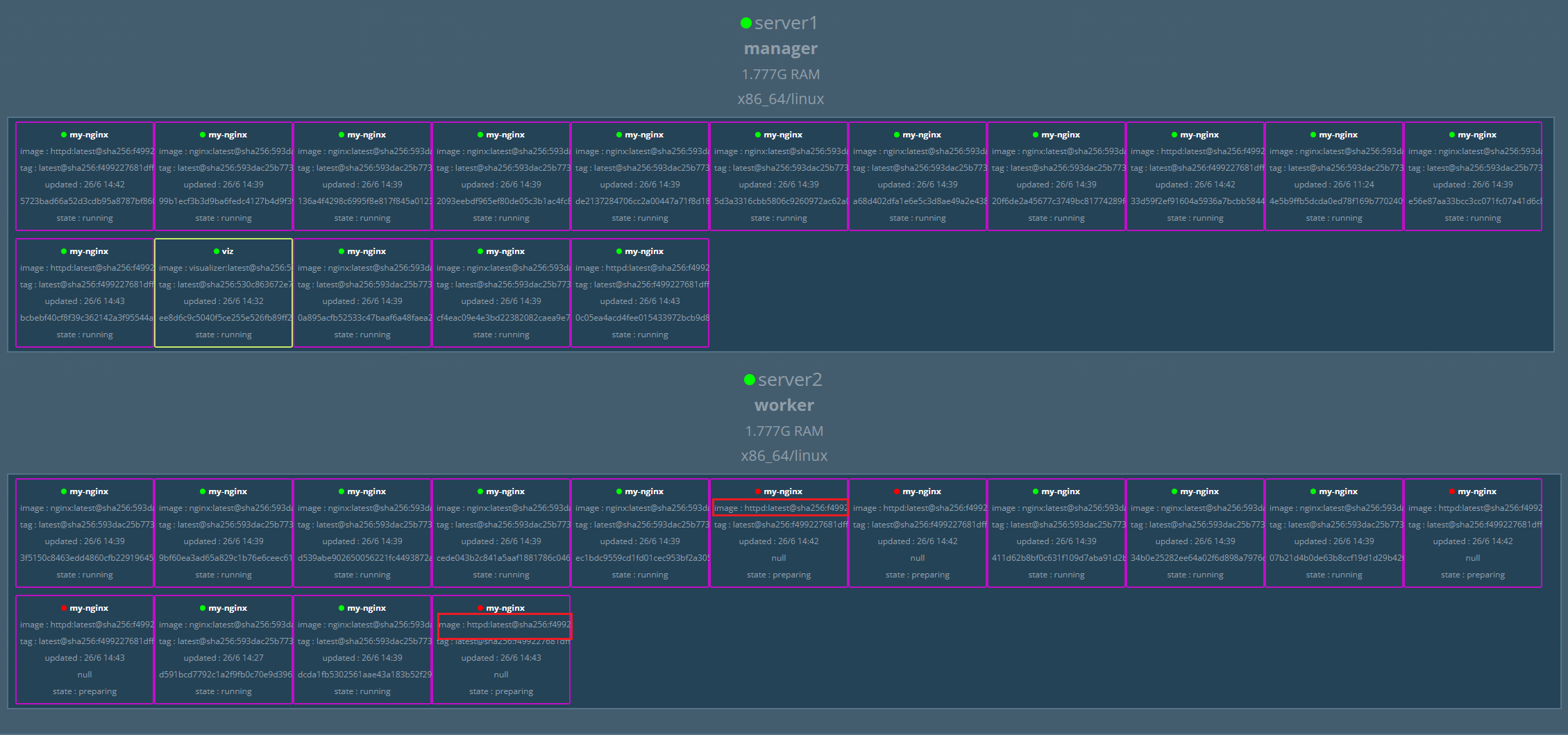Viewport: 1568px width, 735px height.
Task: Click green dot of container updated 26/6 11:24
Action: coord(1313,135)
